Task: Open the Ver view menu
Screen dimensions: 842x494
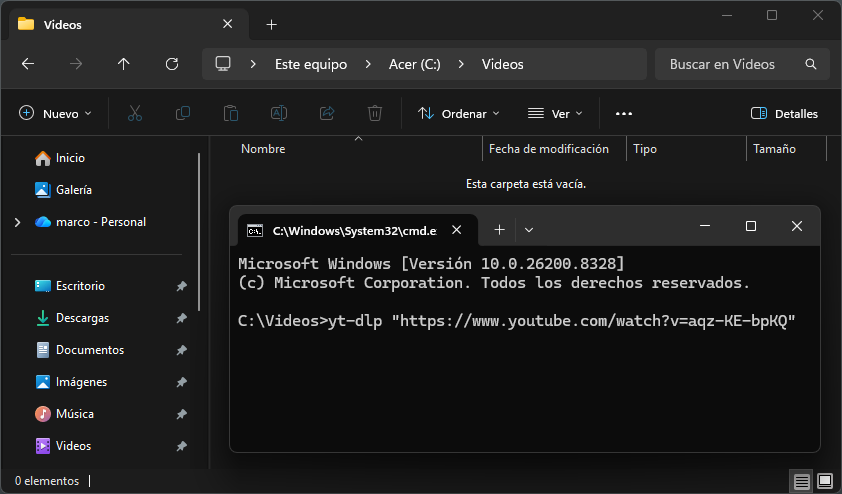Action: (x=555, y=113)
